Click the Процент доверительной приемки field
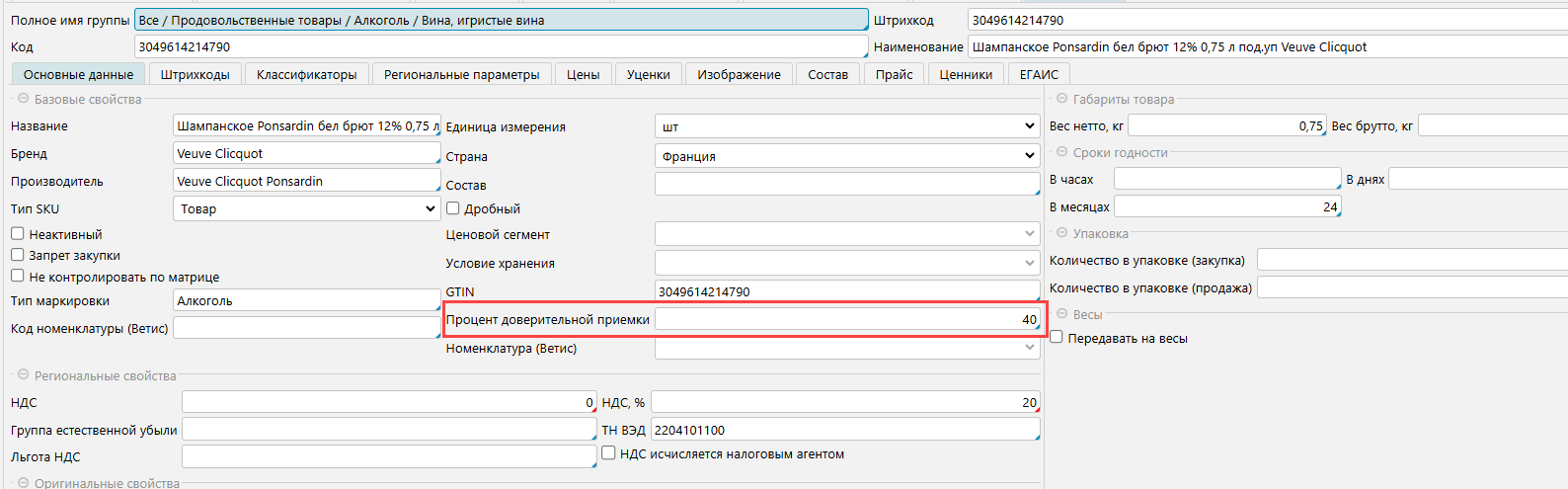 (846, 319)
